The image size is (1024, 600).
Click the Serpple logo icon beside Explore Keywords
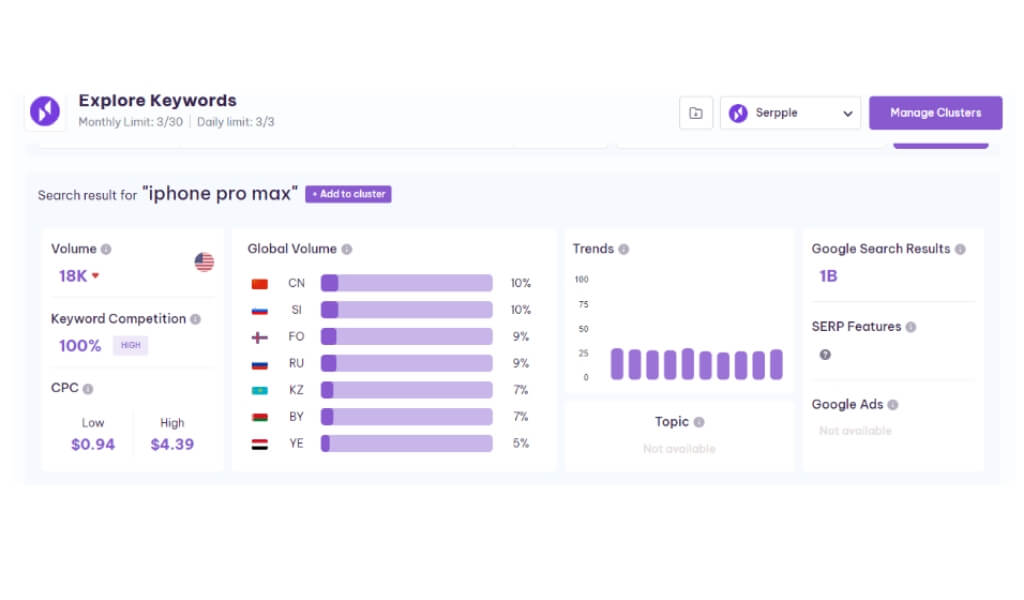[x=45, y=111]
